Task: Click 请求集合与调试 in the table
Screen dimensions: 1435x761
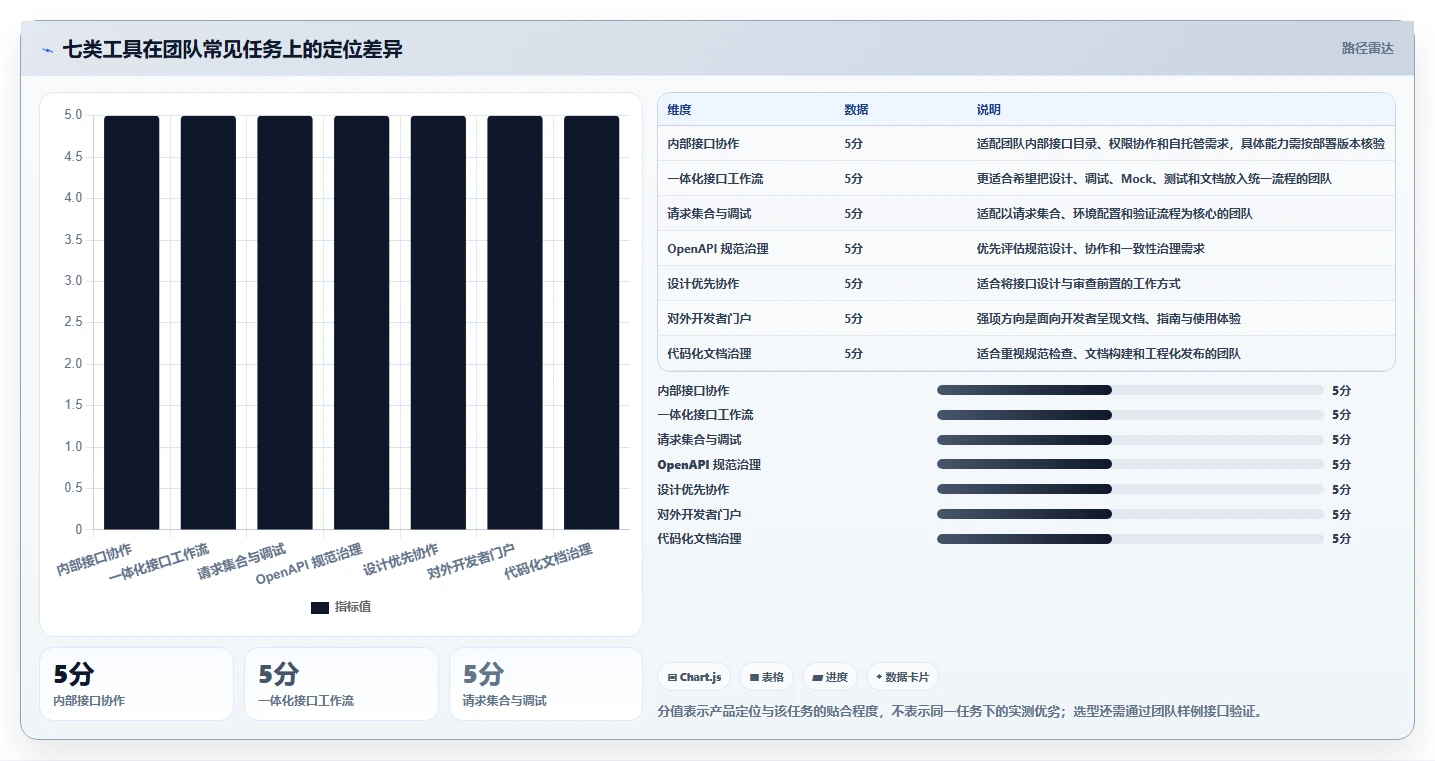Action: click(x=709, y=214)
